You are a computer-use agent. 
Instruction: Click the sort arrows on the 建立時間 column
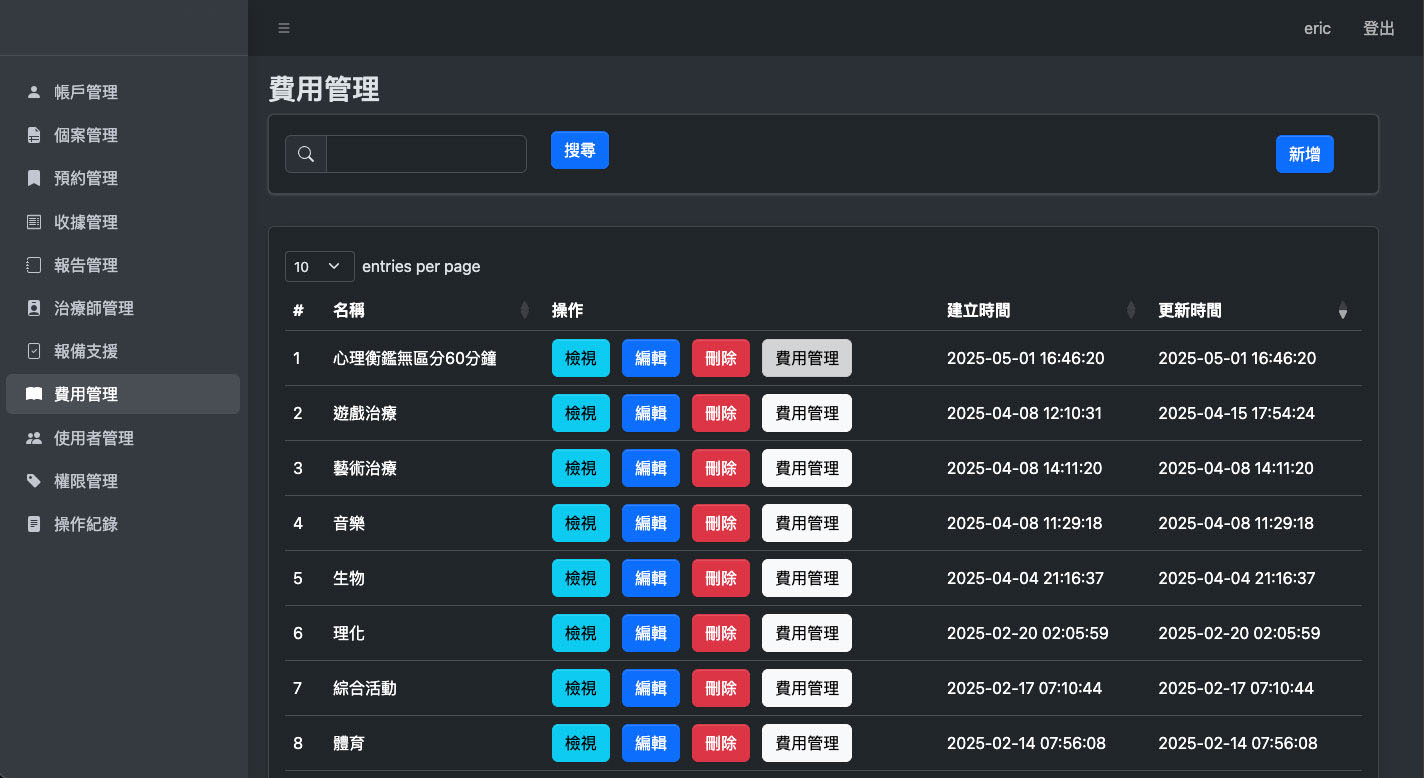(1131, 310)
